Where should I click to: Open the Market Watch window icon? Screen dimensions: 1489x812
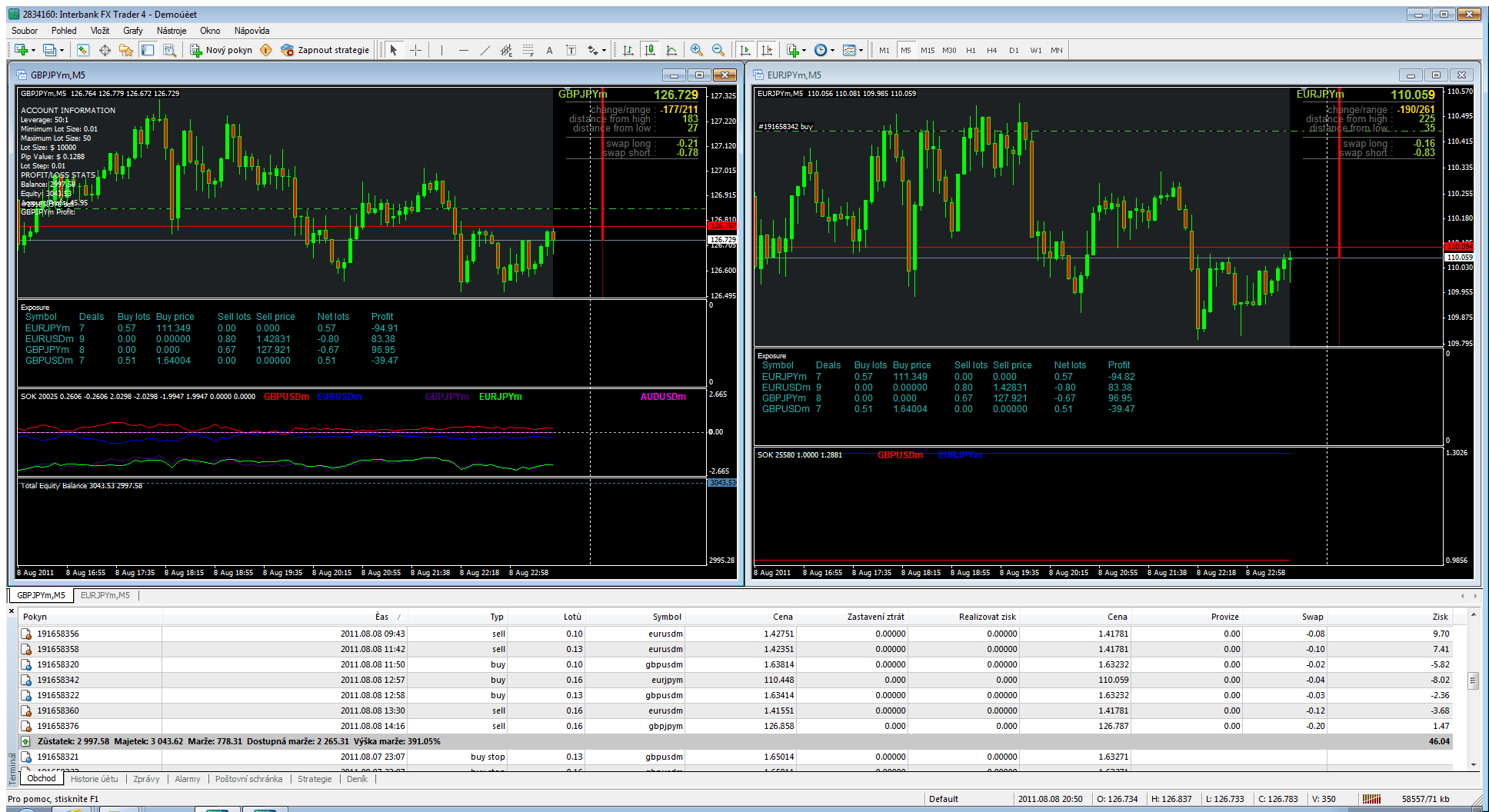click(x=83, y=51)
